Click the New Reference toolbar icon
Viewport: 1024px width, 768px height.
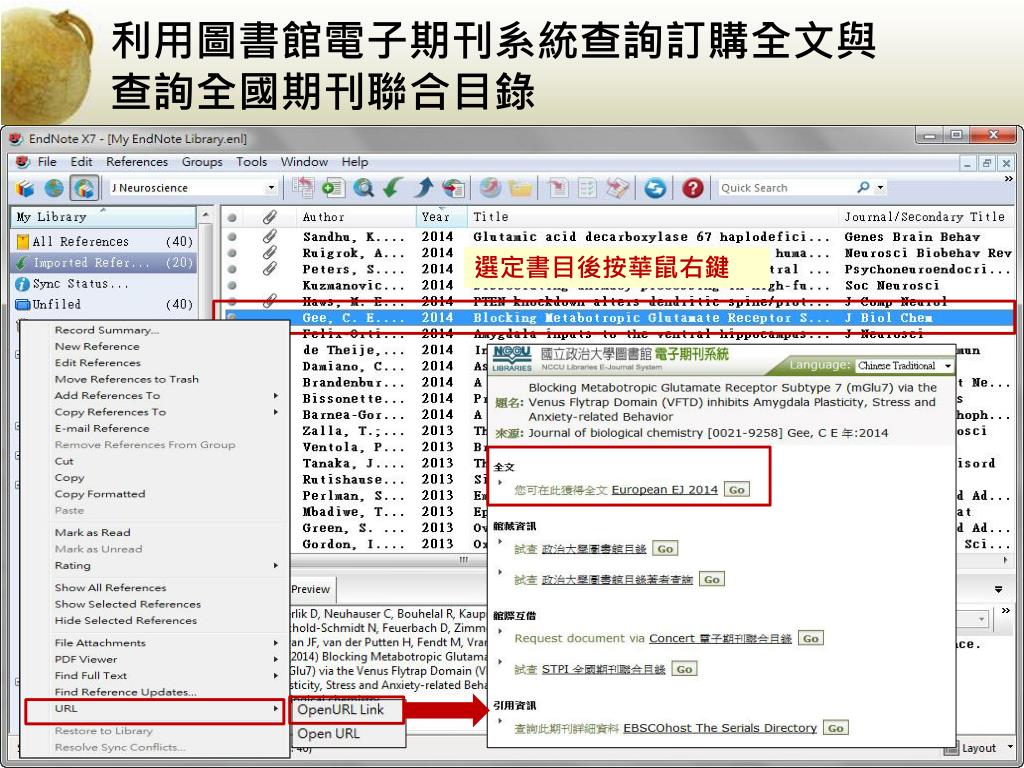334,188
